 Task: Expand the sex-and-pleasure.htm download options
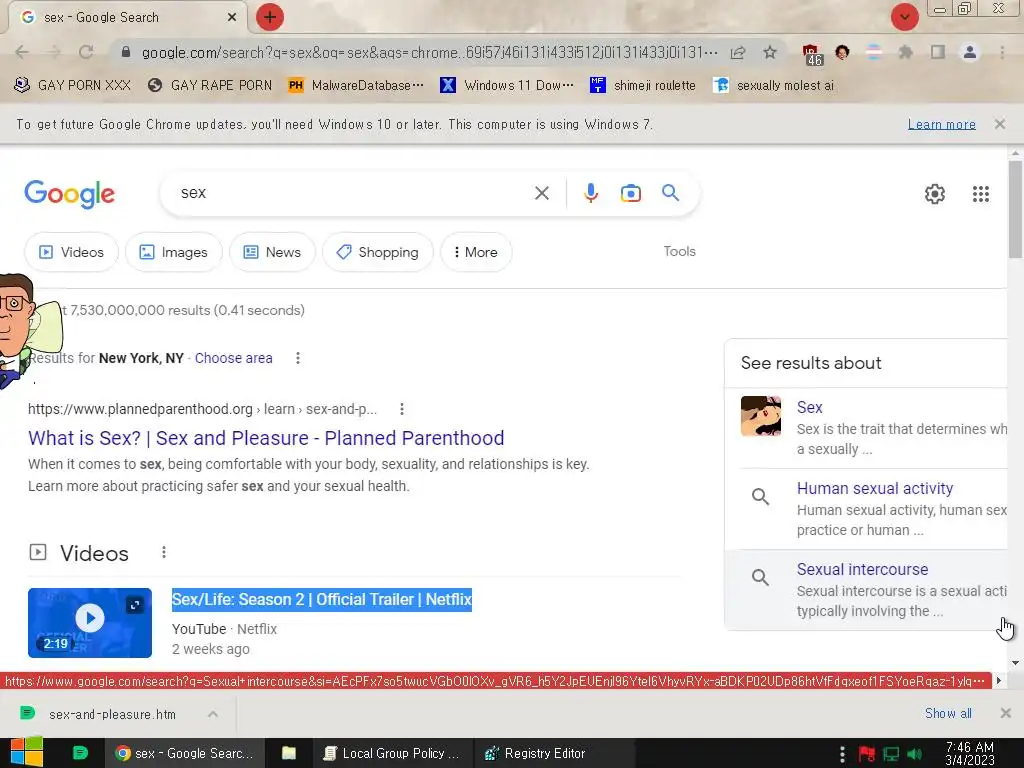pyautogui.click(x=213, y=714)
